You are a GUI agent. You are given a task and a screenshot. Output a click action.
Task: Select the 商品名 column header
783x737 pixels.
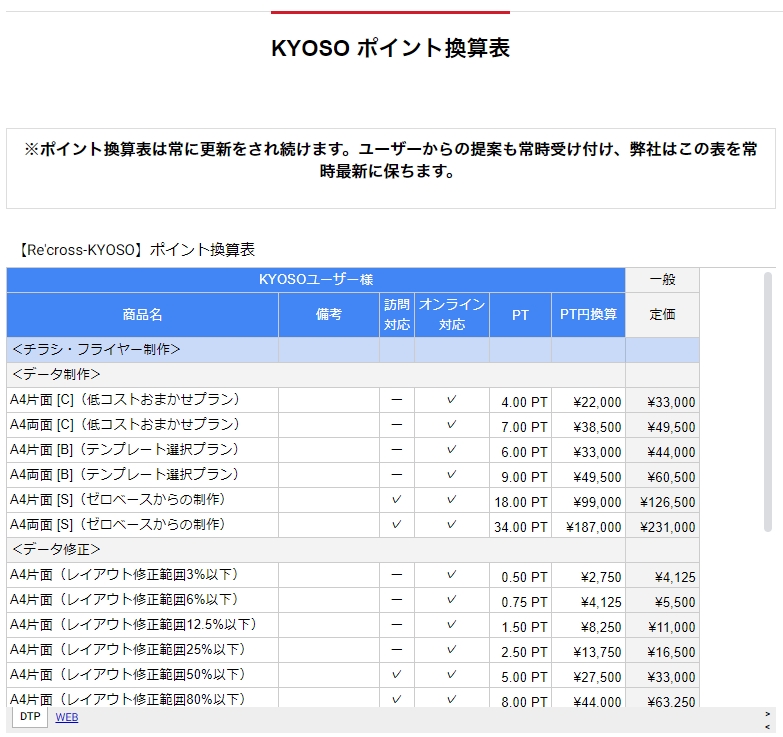tap(142, 315)
